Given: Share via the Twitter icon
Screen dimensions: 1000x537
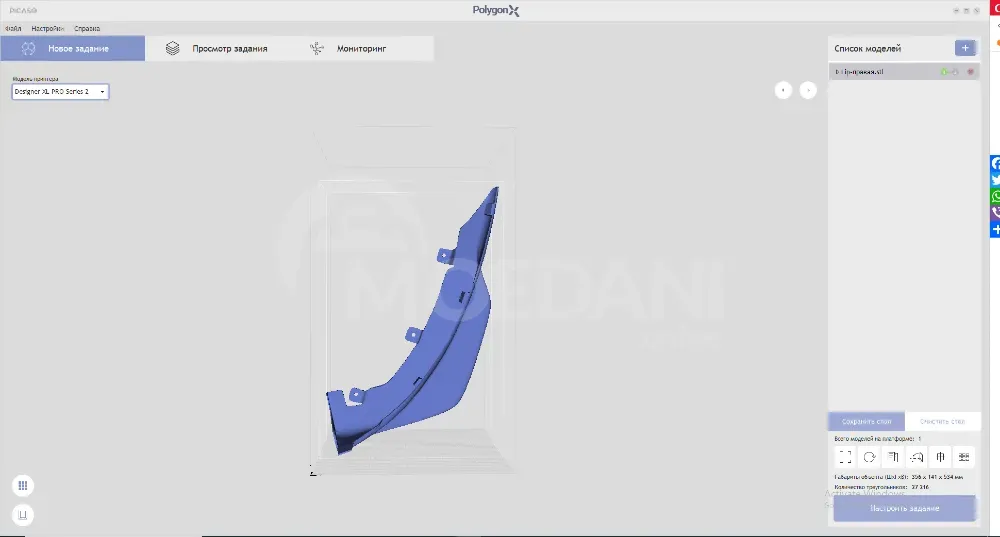Looking at the screenshot, I should click(995, 180).
